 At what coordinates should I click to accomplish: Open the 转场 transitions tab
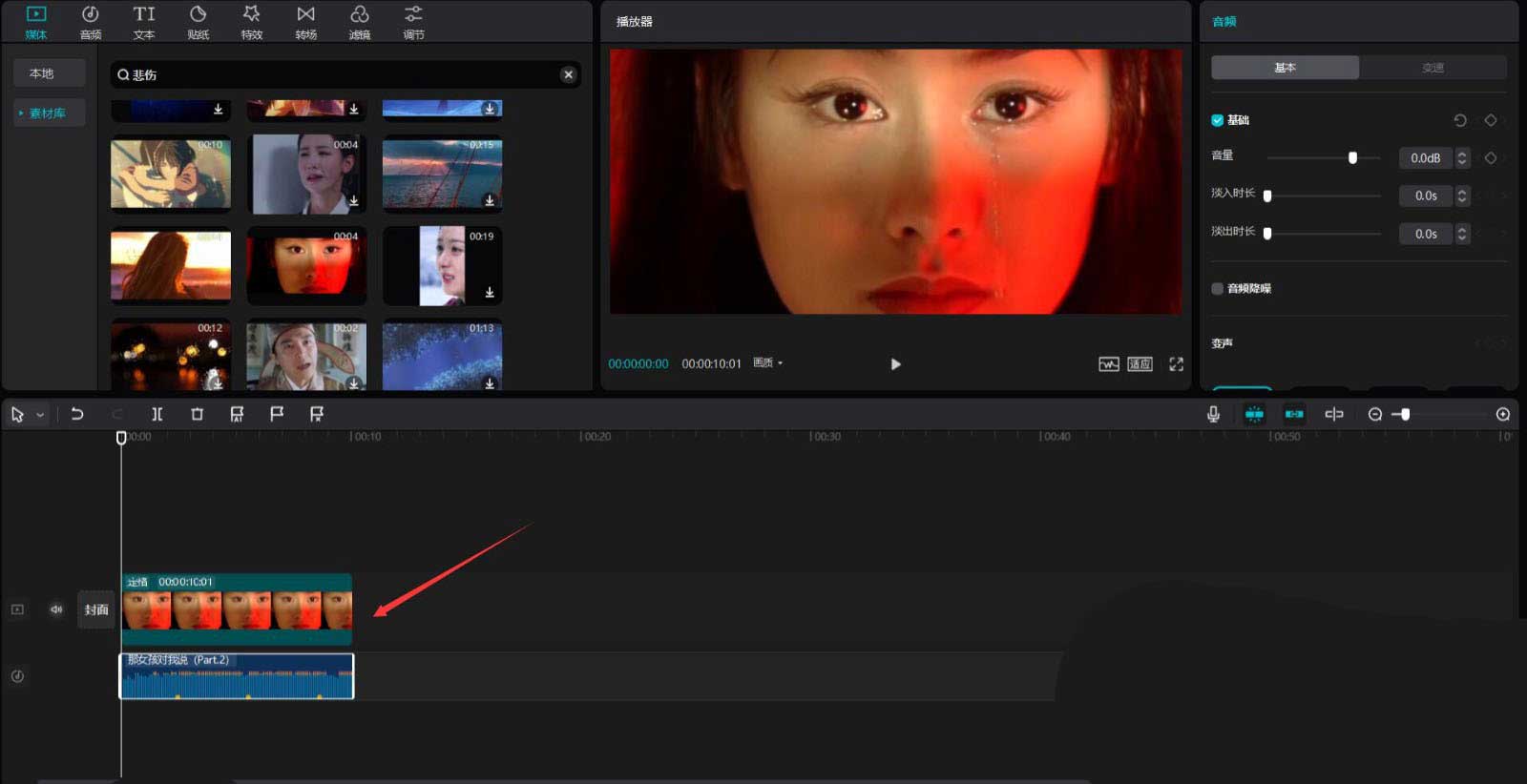pyautogui.click(x=305, y=22)
